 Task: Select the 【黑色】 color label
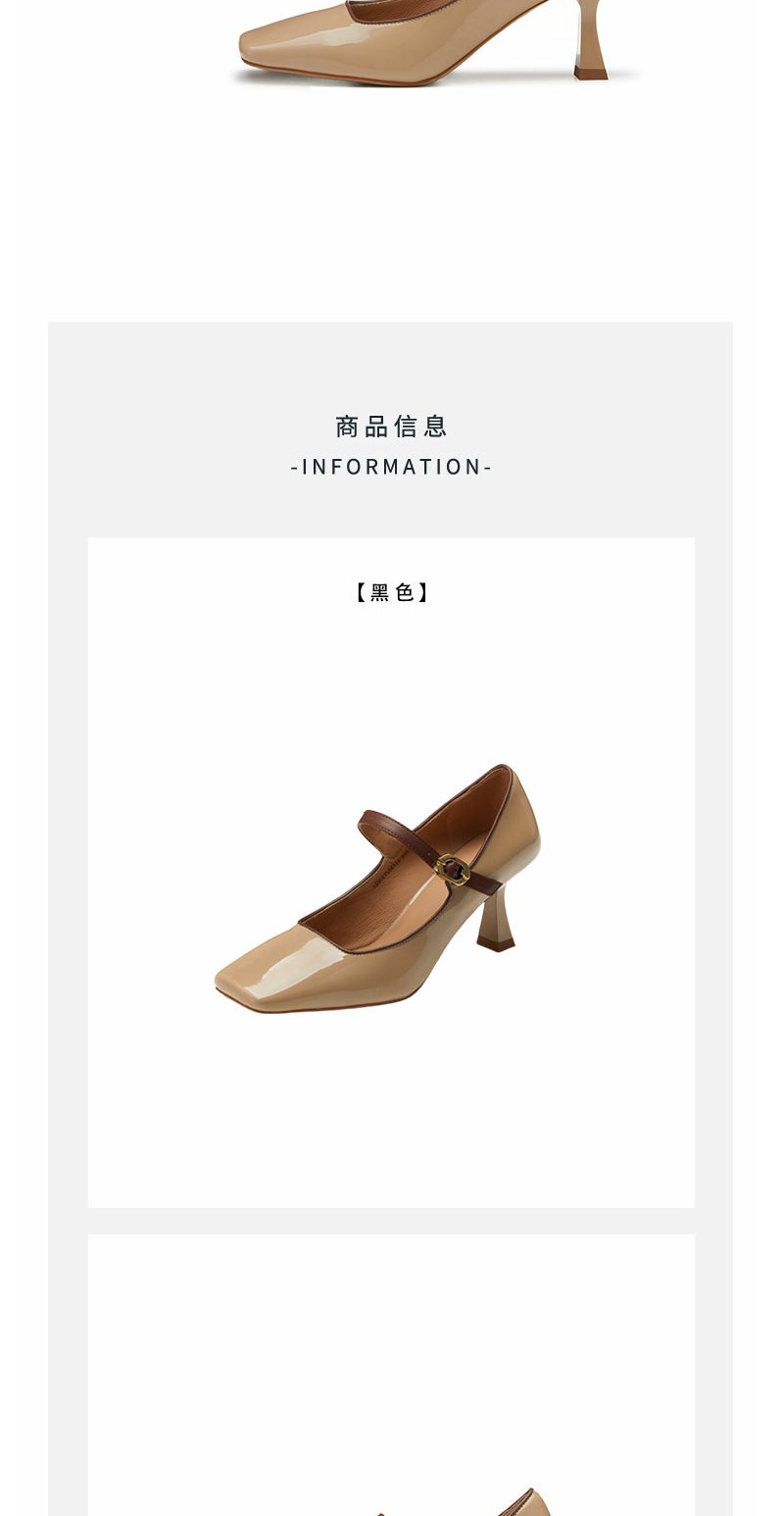click(391, 592)
